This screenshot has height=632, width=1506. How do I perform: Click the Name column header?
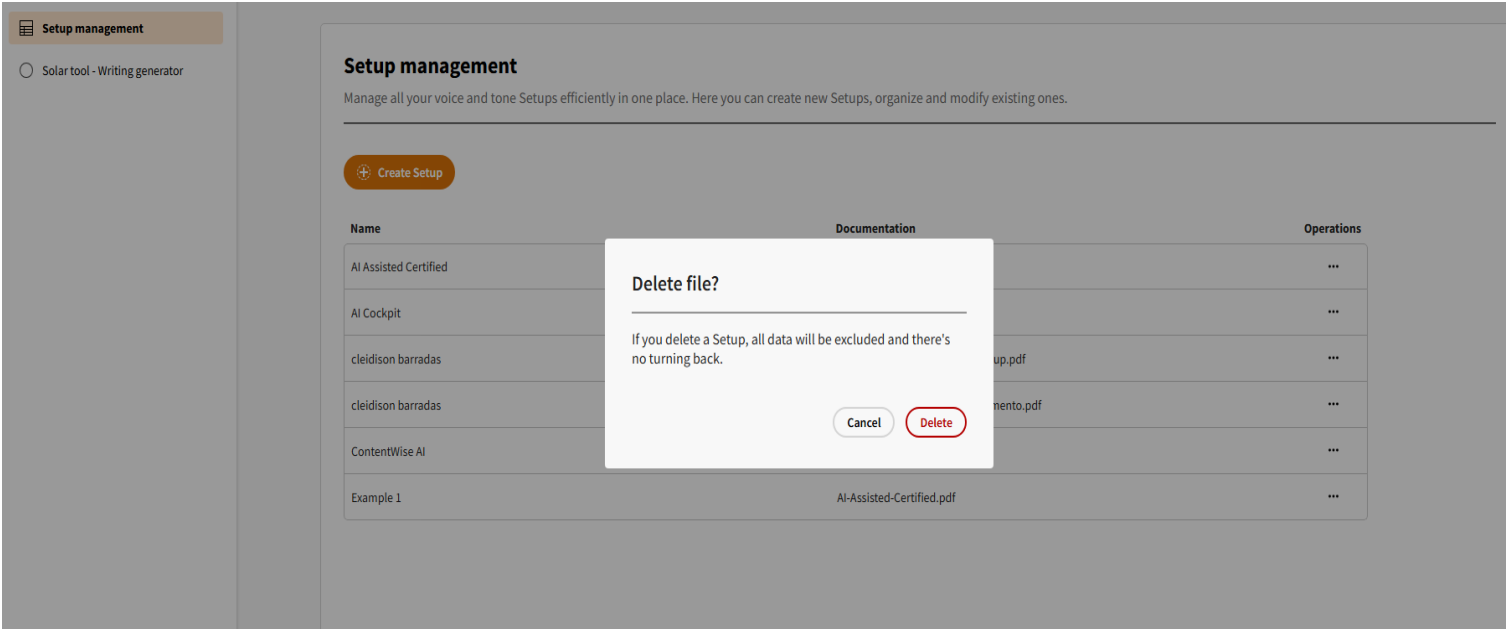[365, 229]
